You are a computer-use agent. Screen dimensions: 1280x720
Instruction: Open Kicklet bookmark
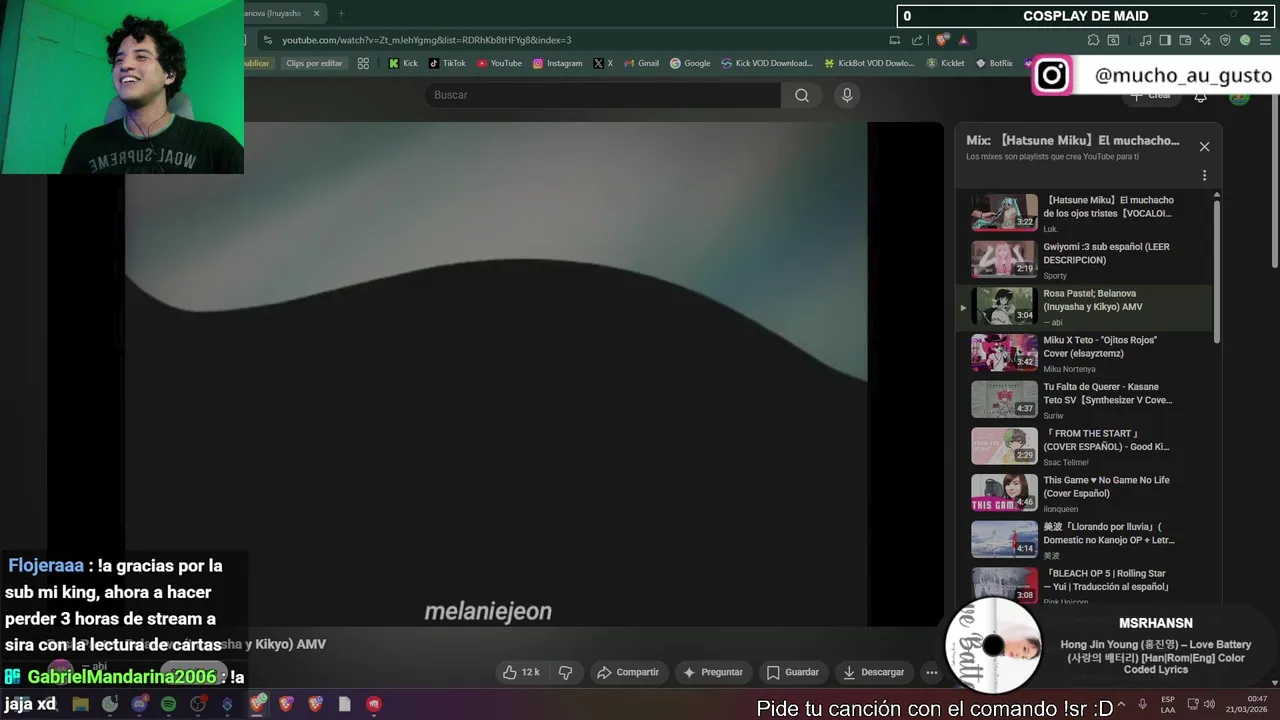[945, 63]
